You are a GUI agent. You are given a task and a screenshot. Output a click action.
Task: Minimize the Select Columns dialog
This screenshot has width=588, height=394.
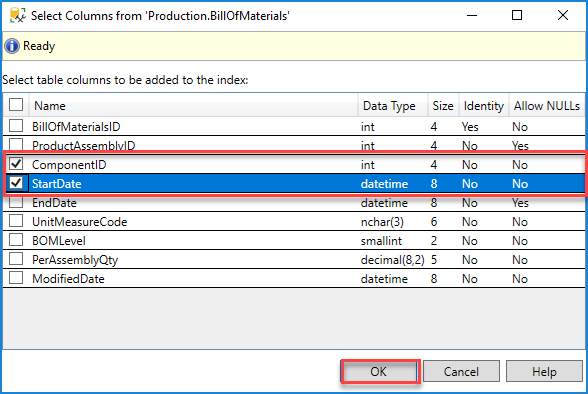click(472, 15)
